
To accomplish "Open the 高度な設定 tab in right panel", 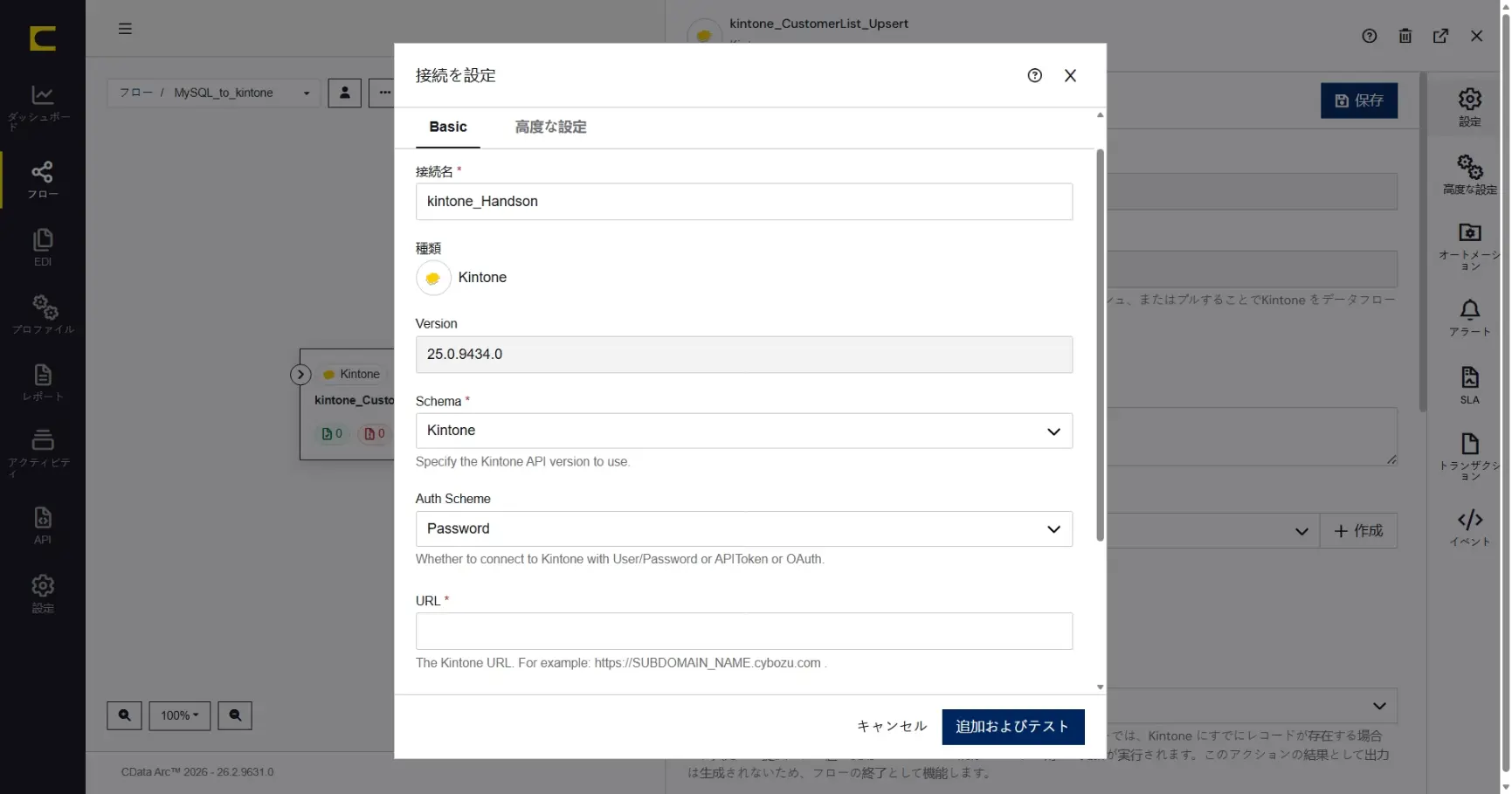I will (1469, 175).
